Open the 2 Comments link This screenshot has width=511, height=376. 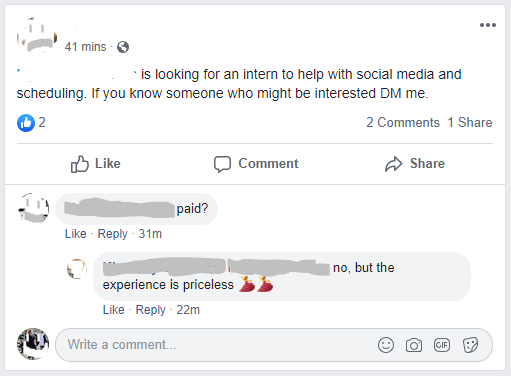click(x=403, y=122)
